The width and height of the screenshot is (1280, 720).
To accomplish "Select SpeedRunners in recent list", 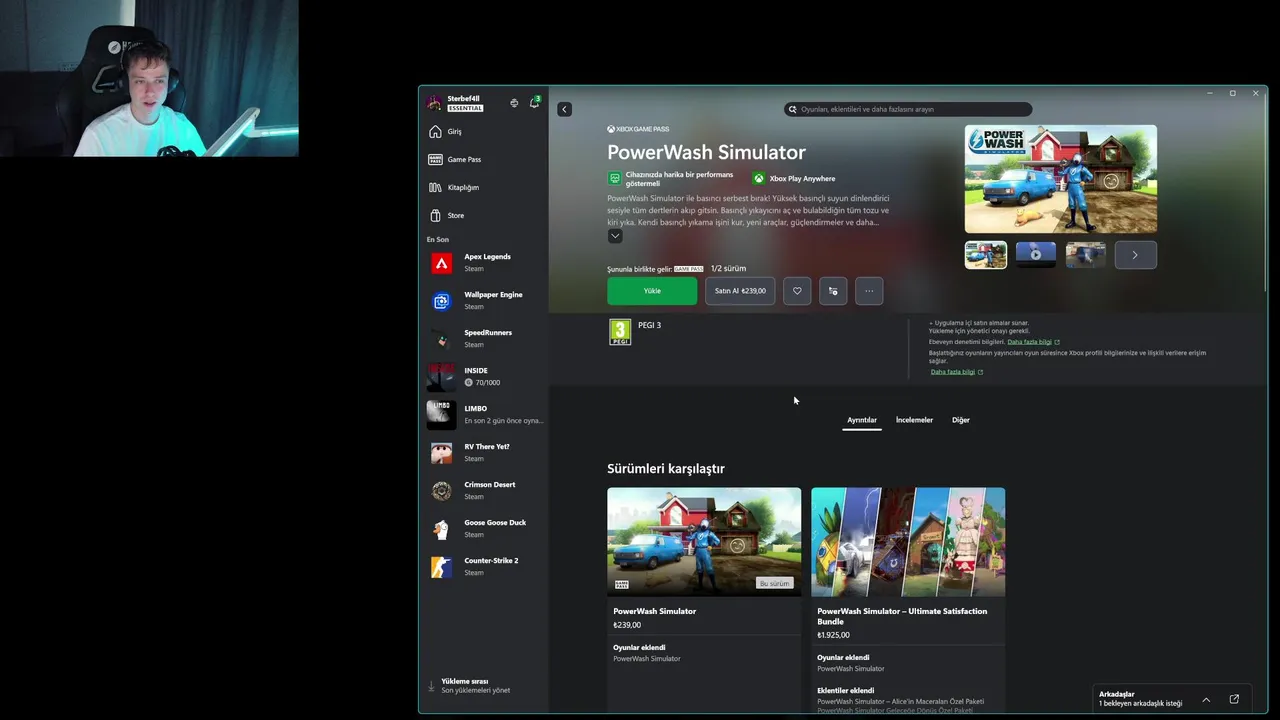I will click(x=484, y=339).
